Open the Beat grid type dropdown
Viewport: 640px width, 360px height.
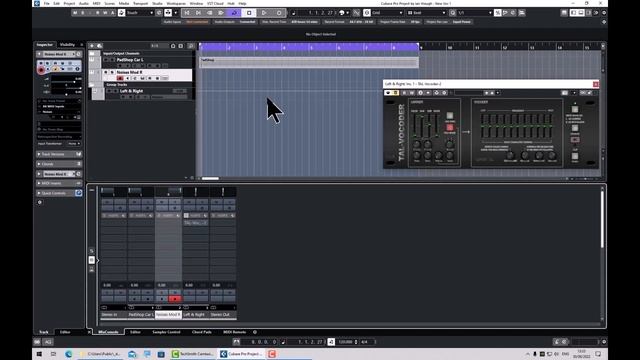(427, 13)
